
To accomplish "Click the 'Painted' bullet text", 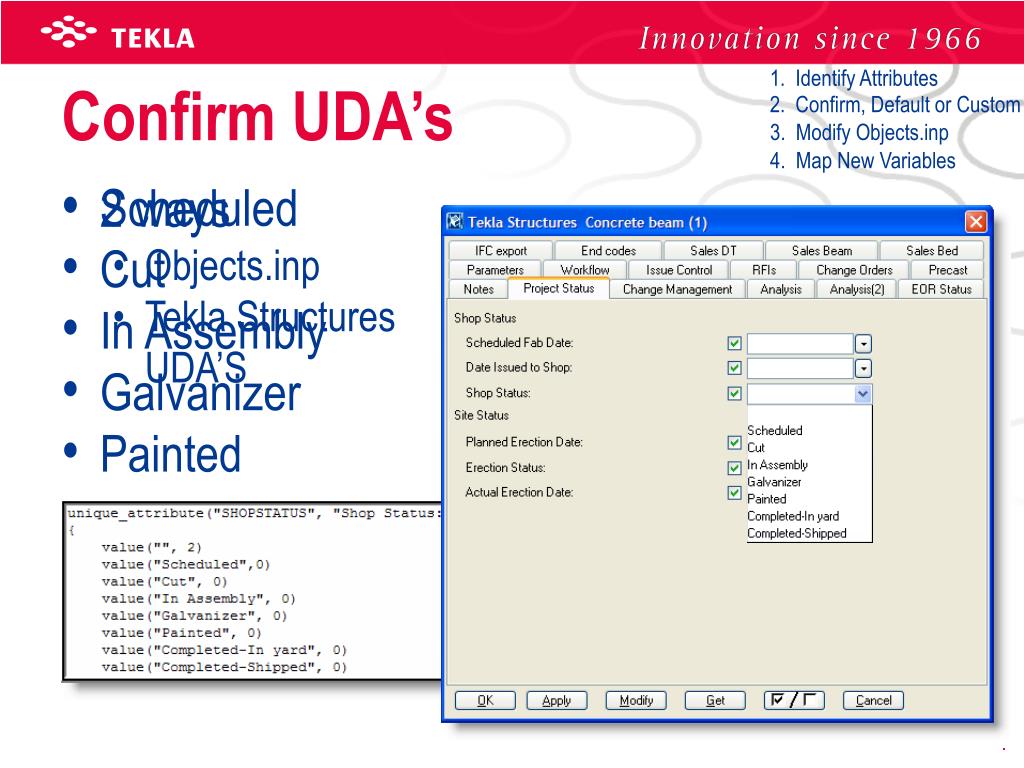I will pyautogui.click(x=171, y=454).
